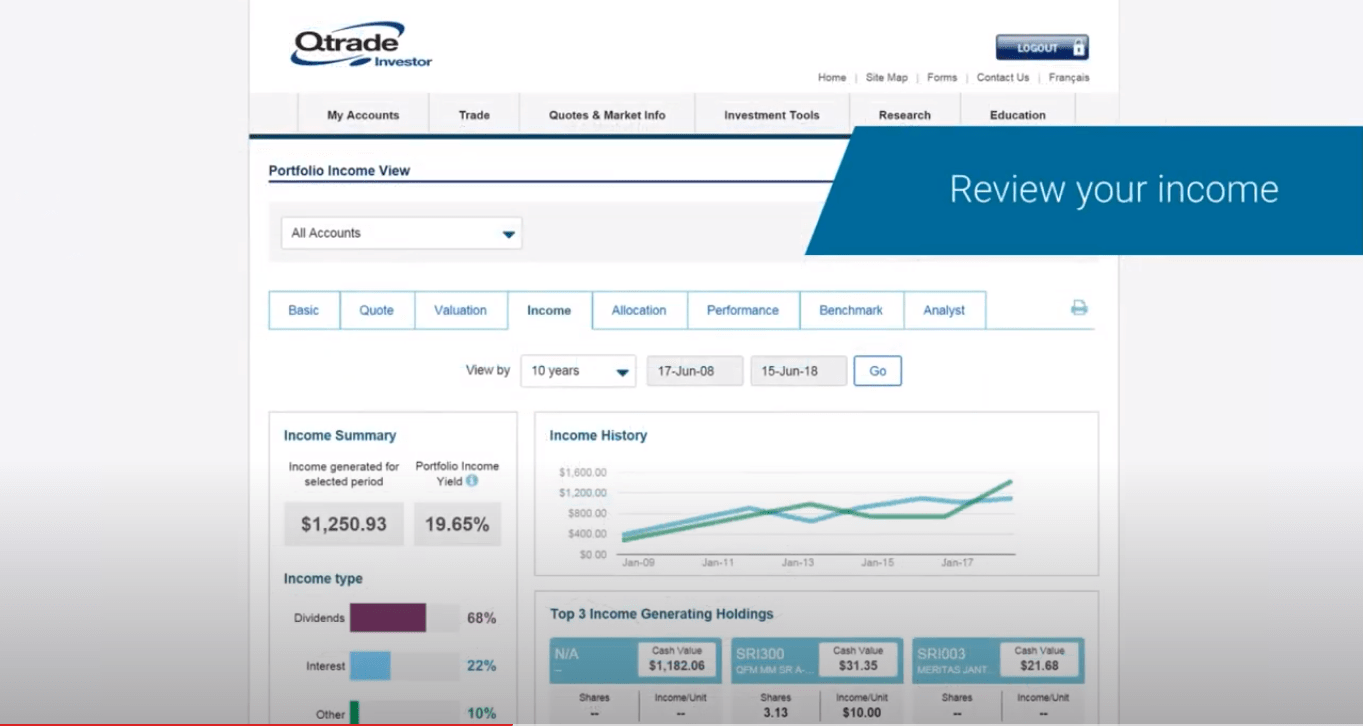Screen dimensions: 1363x726
Task: Open the Analyst tab
Action: pyautogui.click(x=944, y=310)
